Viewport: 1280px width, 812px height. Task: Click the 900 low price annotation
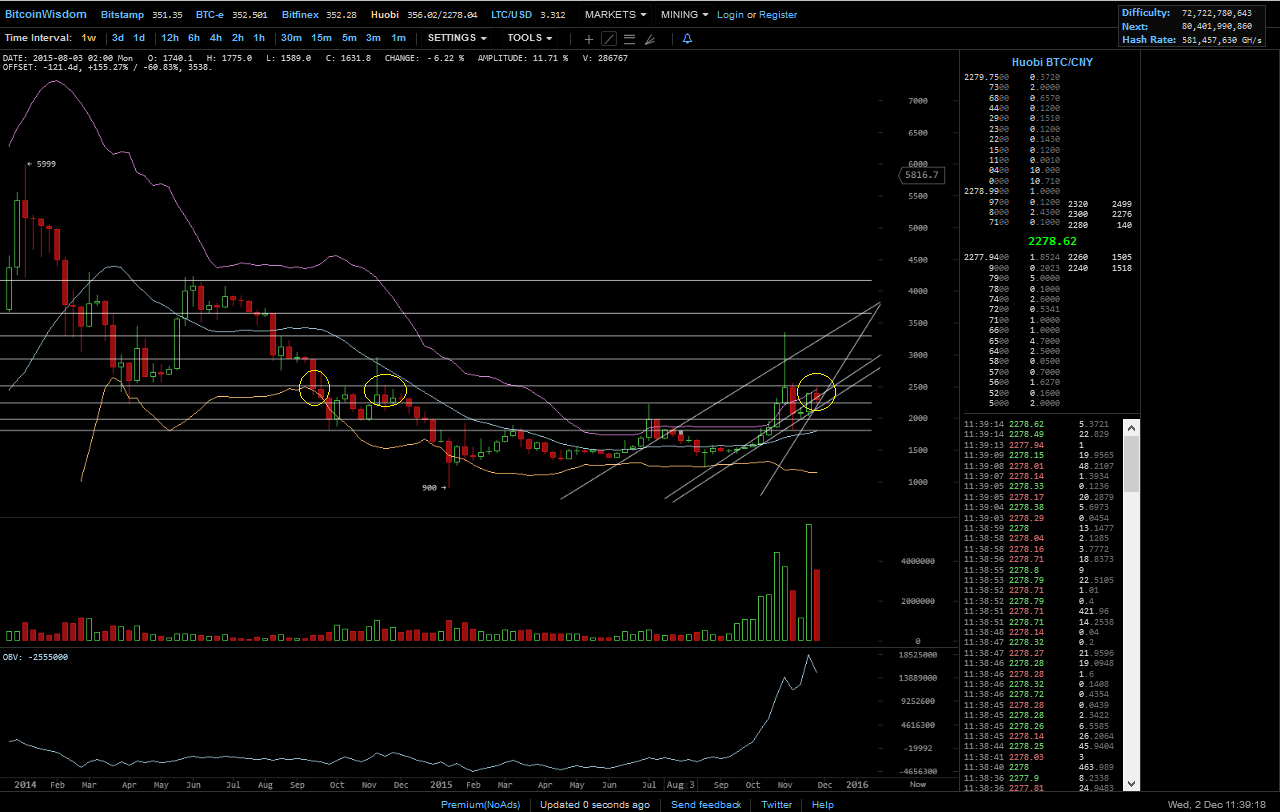[x=434, y=487]
